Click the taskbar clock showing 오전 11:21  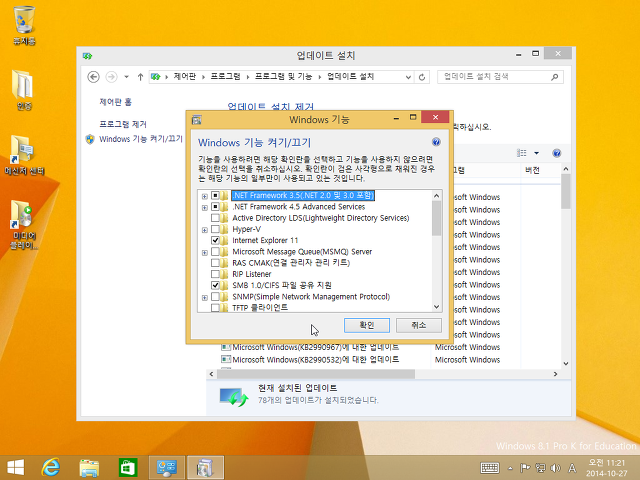click(x=607, y=468)
